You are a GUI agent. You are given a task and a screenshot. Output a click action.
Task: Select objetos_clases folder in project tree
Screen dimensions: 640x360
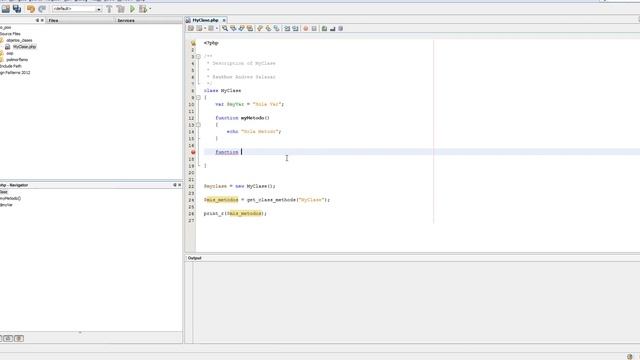[19, 40]
